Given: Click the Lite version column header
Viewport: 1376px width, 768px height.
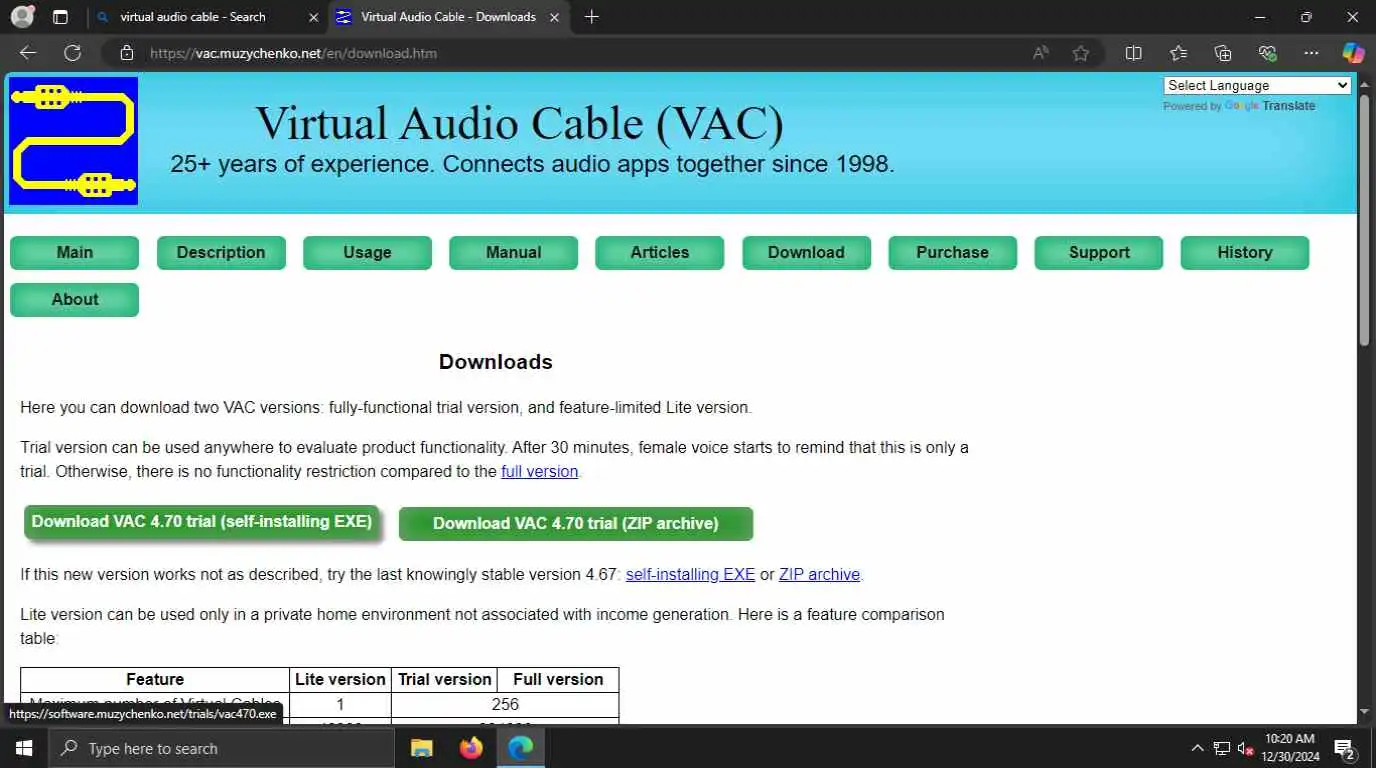Looking at the screenshot, I should pos(340,680).
